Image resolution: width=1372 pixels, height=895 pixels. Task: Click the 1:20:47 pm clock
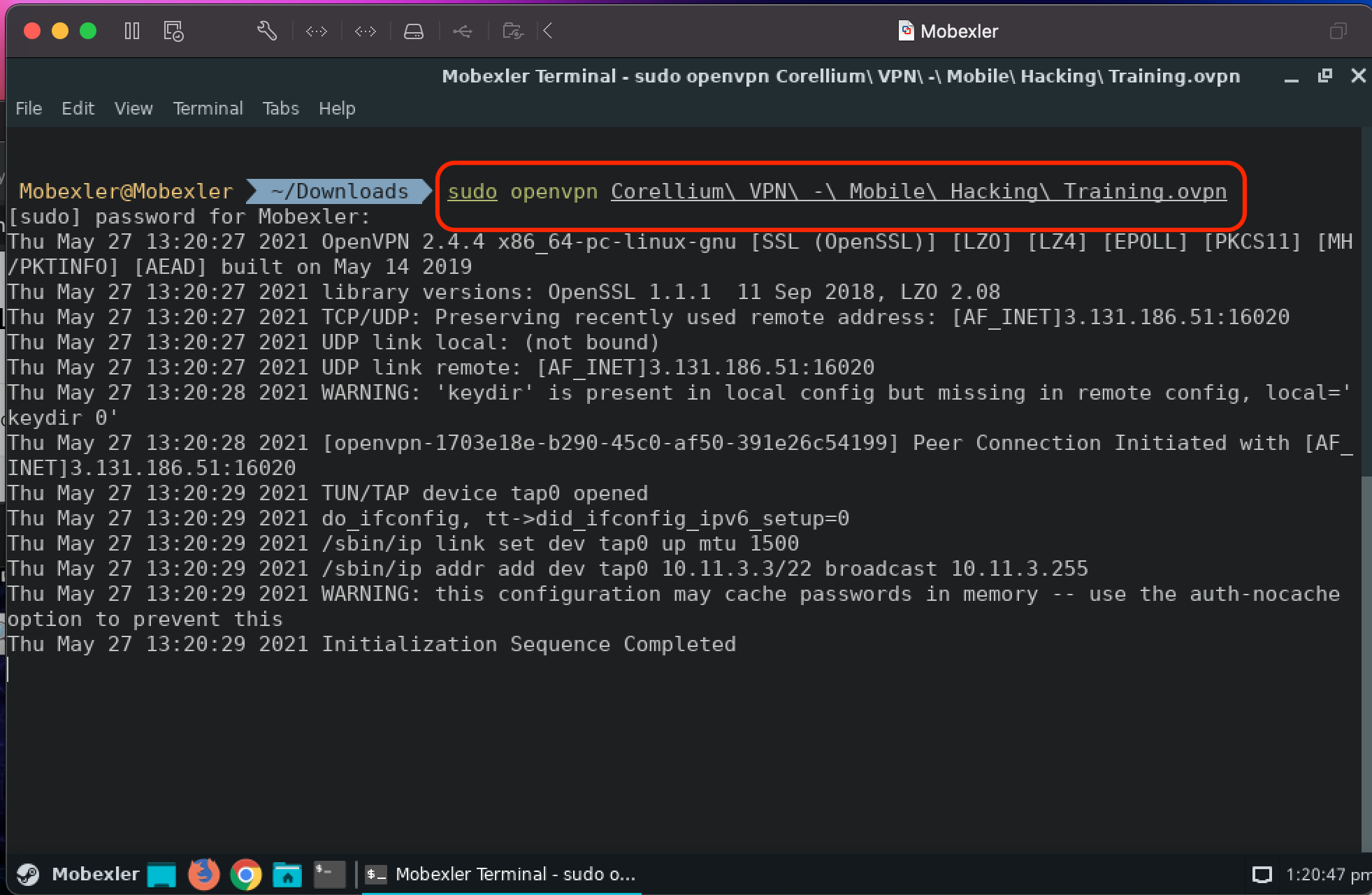[x=1328, y=875]
